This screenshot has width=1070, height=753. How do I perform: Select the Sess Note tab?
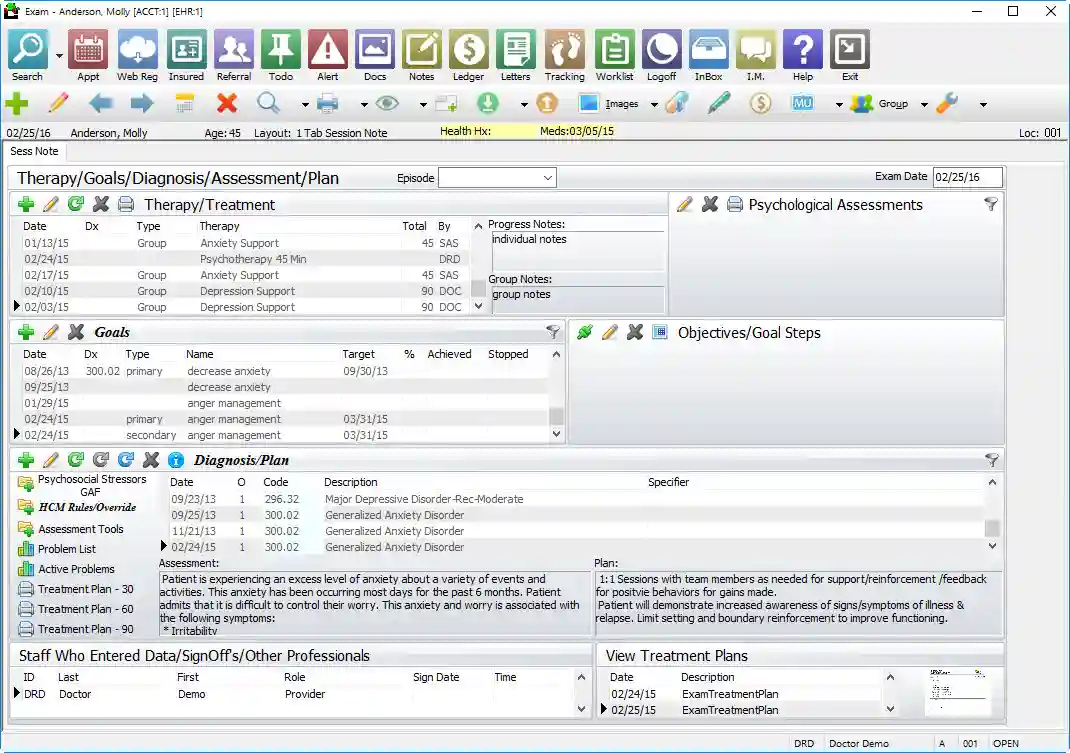[x=34, y=151]
